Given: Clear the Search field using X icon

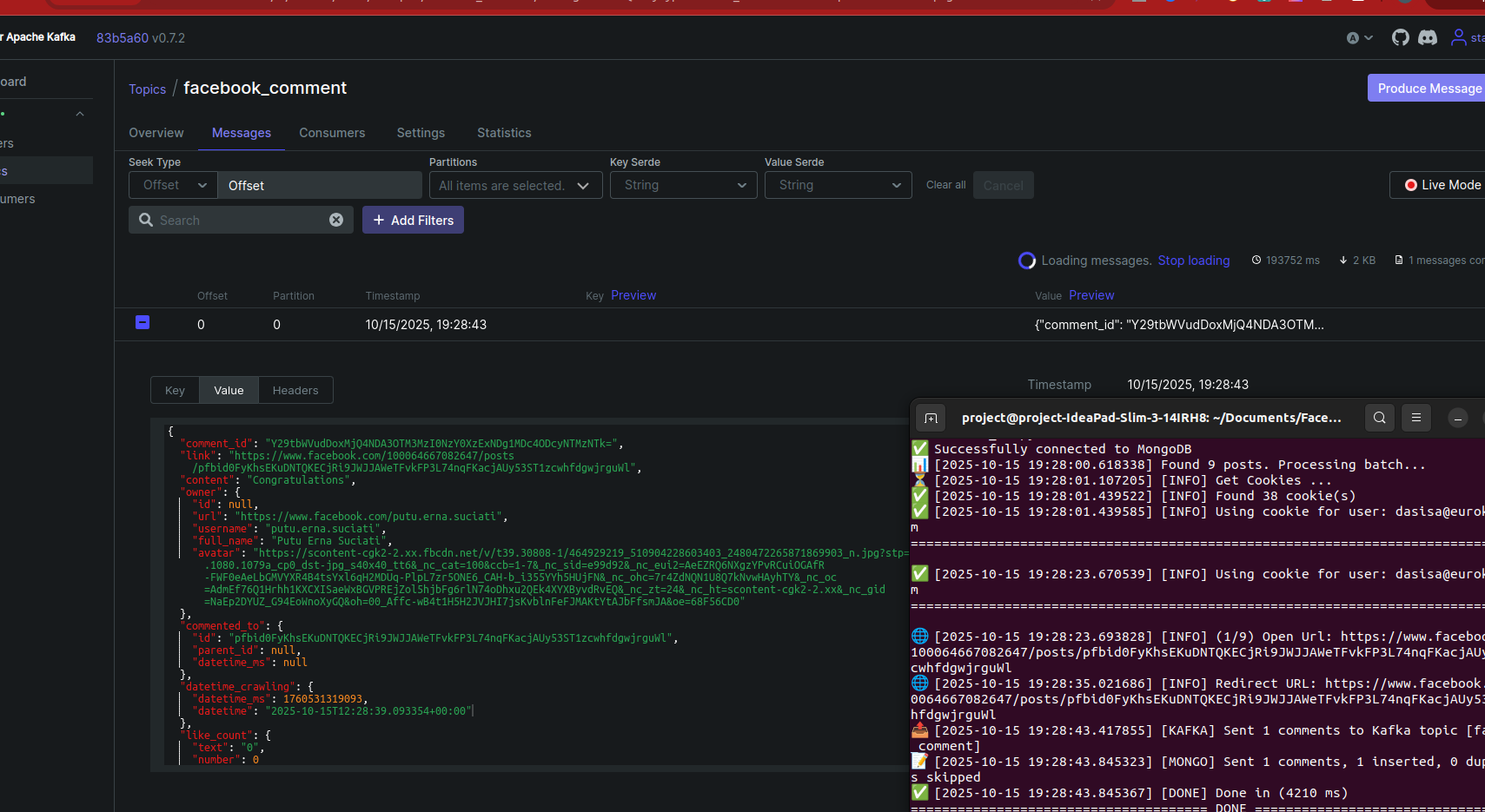Looking at the screenshot, I should pyautogui.click(x=336, y=221).
